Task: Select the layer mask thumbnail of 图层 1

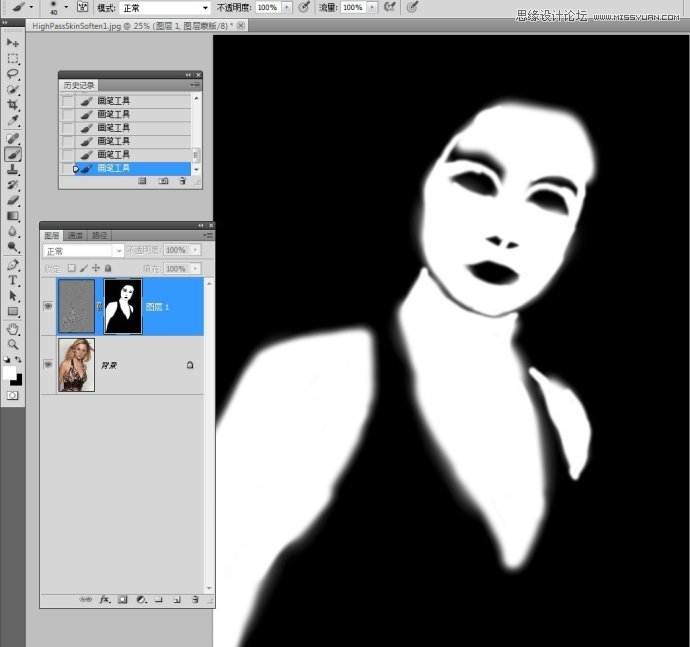Action: click(123, 307)
